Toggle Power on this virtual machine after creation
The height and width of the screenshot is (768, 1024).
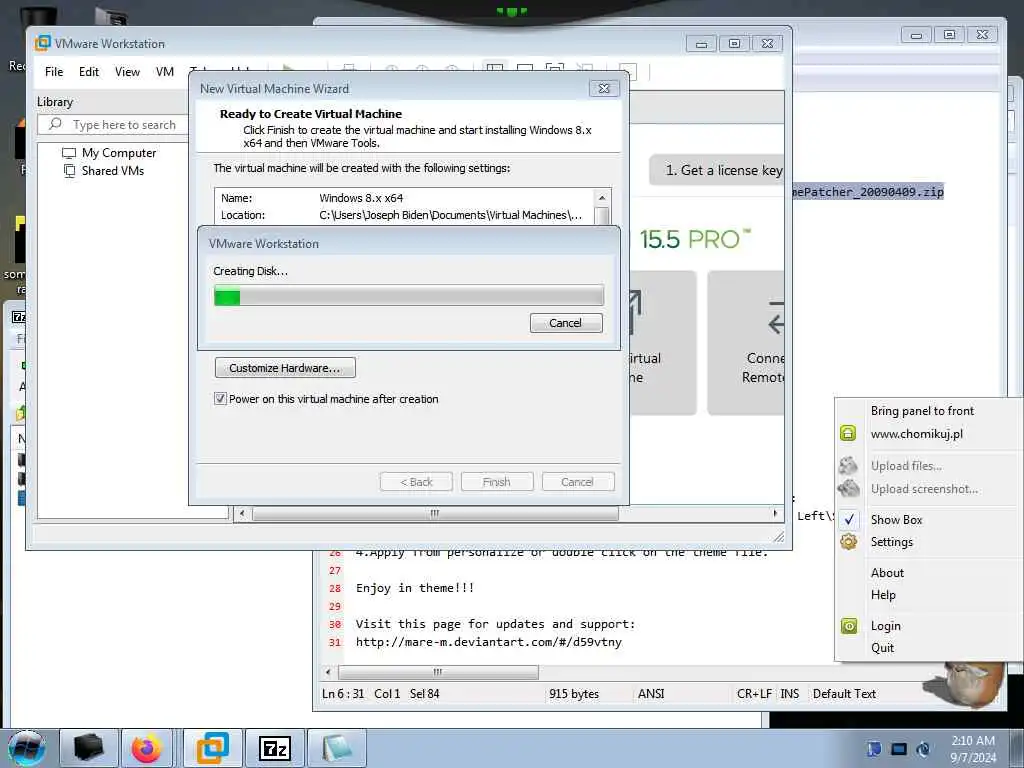220,398
